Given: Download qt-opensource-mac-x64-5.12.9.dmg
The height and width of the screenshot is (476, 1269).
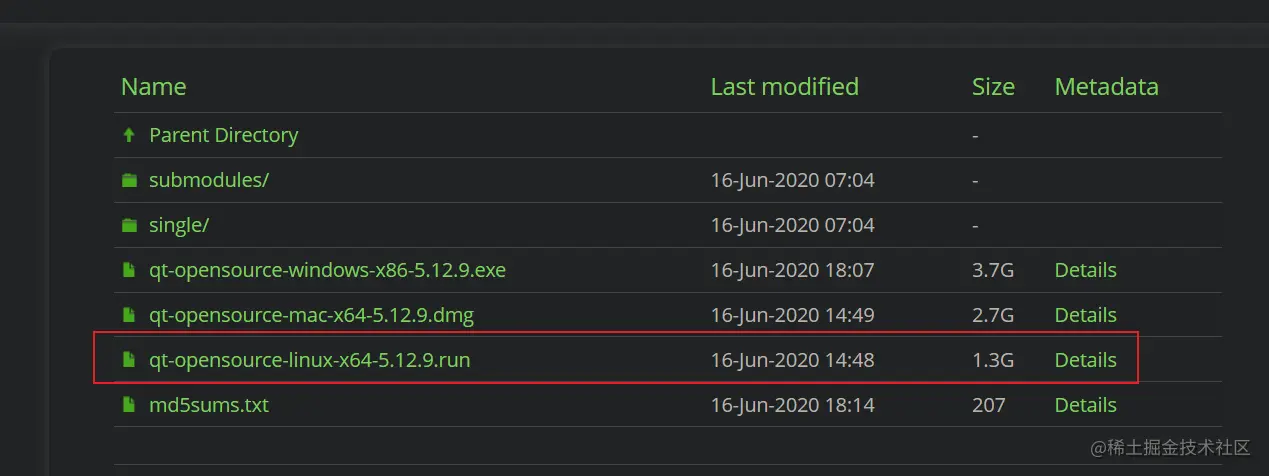Looking at the screenshot, I should coord(311,315).
